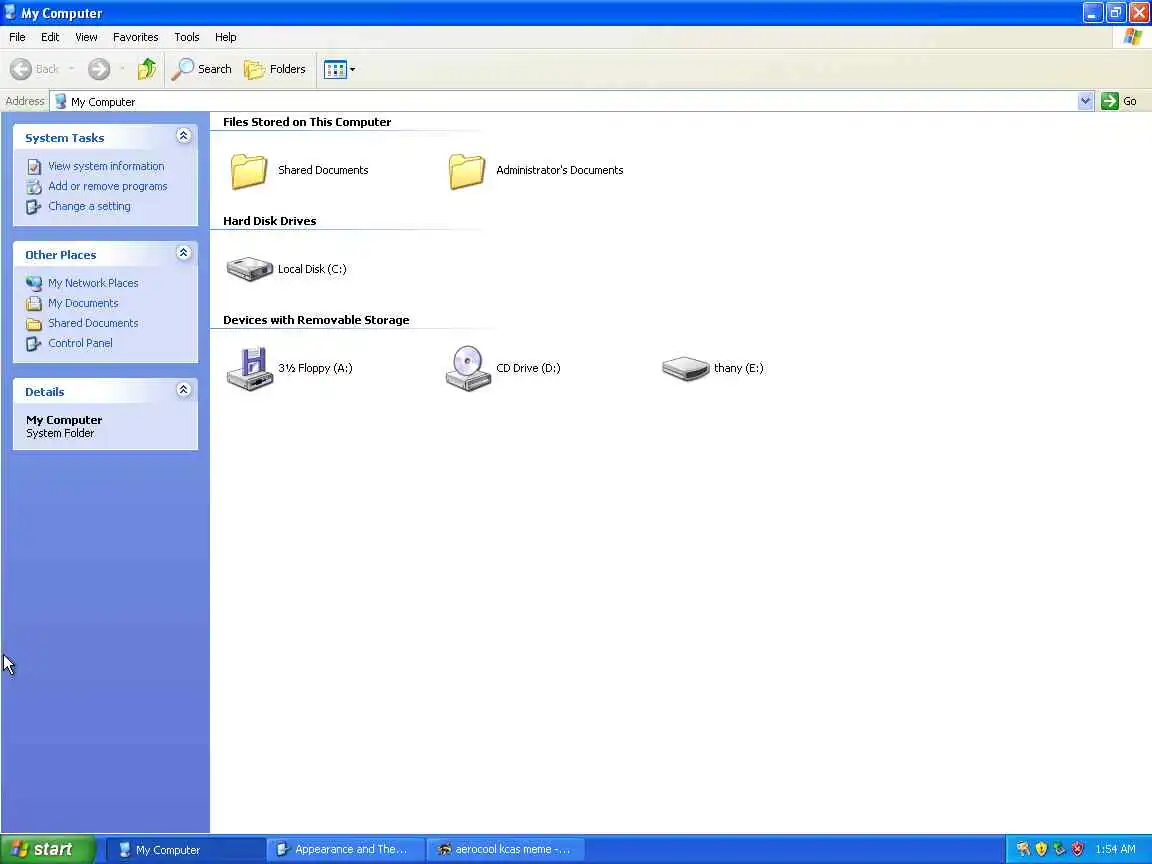Select Administrator's Documents folder icon

click(467, 171)
